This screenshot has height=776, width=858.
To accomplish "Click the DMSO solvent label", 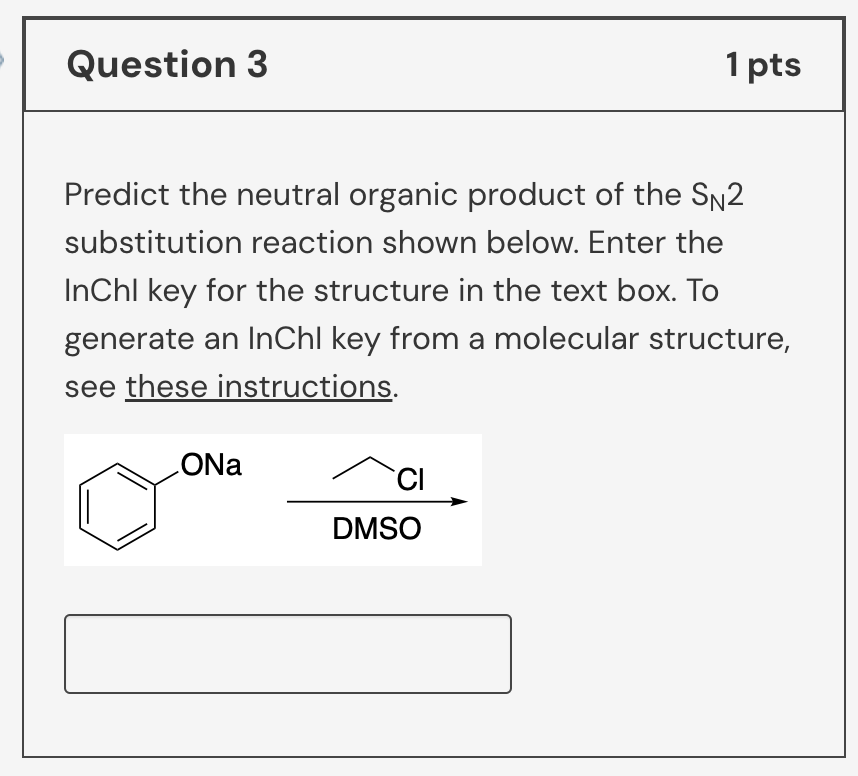I will tap(377, 528).
